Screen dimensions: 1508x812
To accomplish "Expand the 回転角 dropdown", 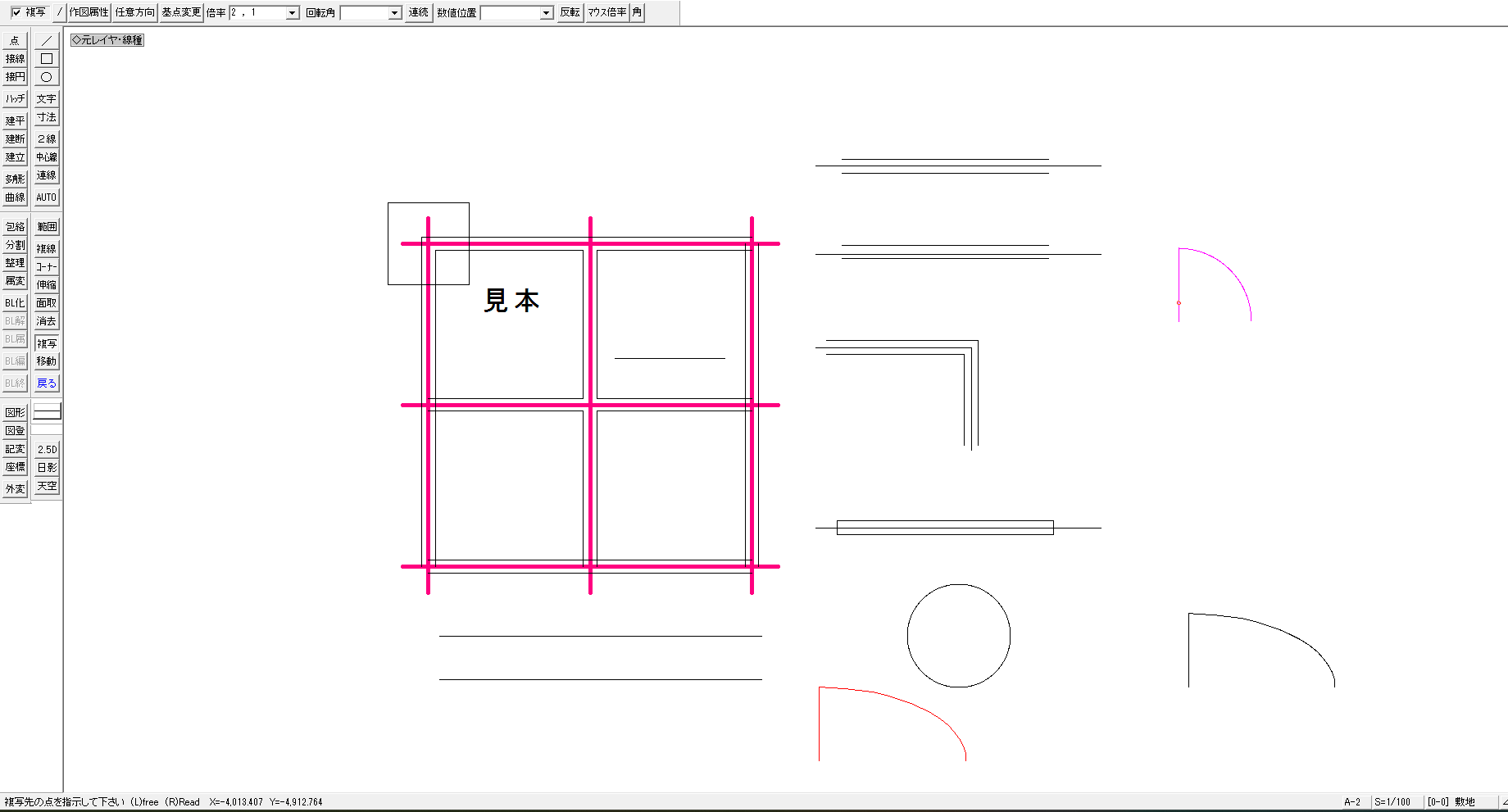I will pos(394,13).
